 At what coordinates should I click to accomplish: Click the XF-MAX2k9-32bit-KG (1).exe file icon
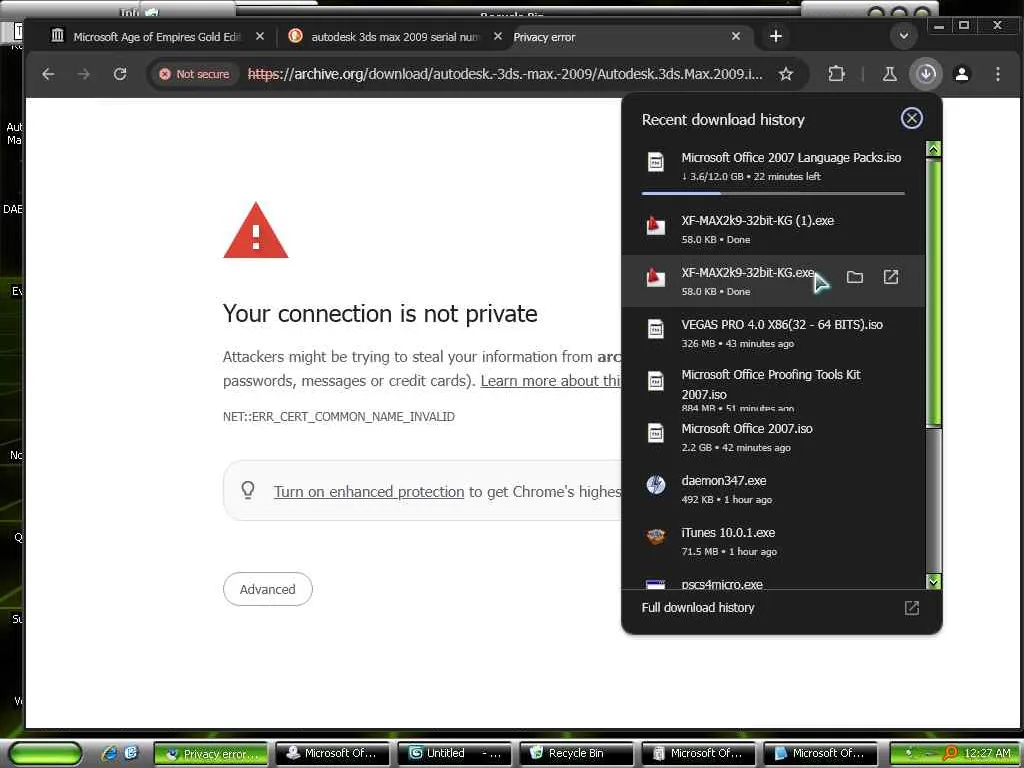coord(656,225)
